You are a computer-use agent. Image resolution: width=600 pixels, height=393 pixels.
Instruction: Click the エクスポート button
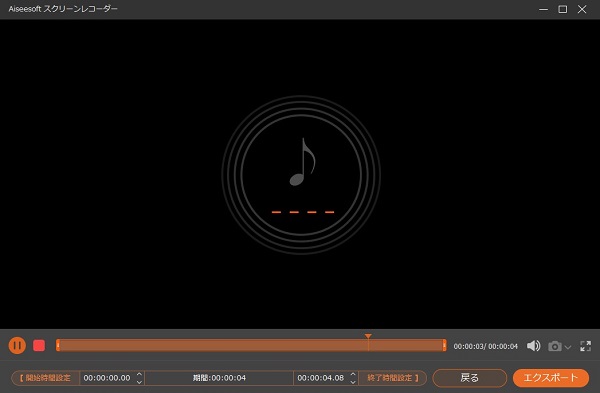click(x=551, y=378)
